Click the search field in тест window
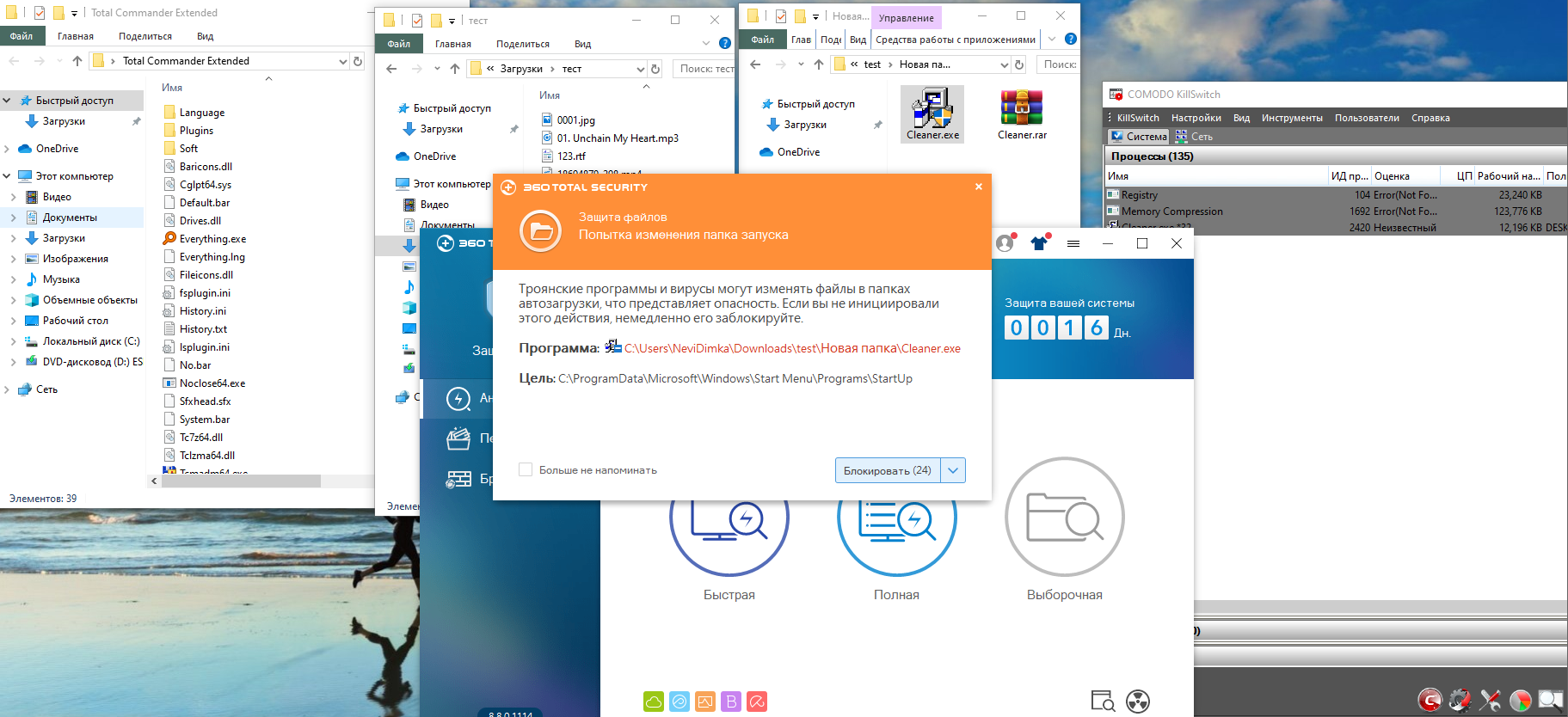The width and height of the screenshot is (1568, 717). [705, 69]
